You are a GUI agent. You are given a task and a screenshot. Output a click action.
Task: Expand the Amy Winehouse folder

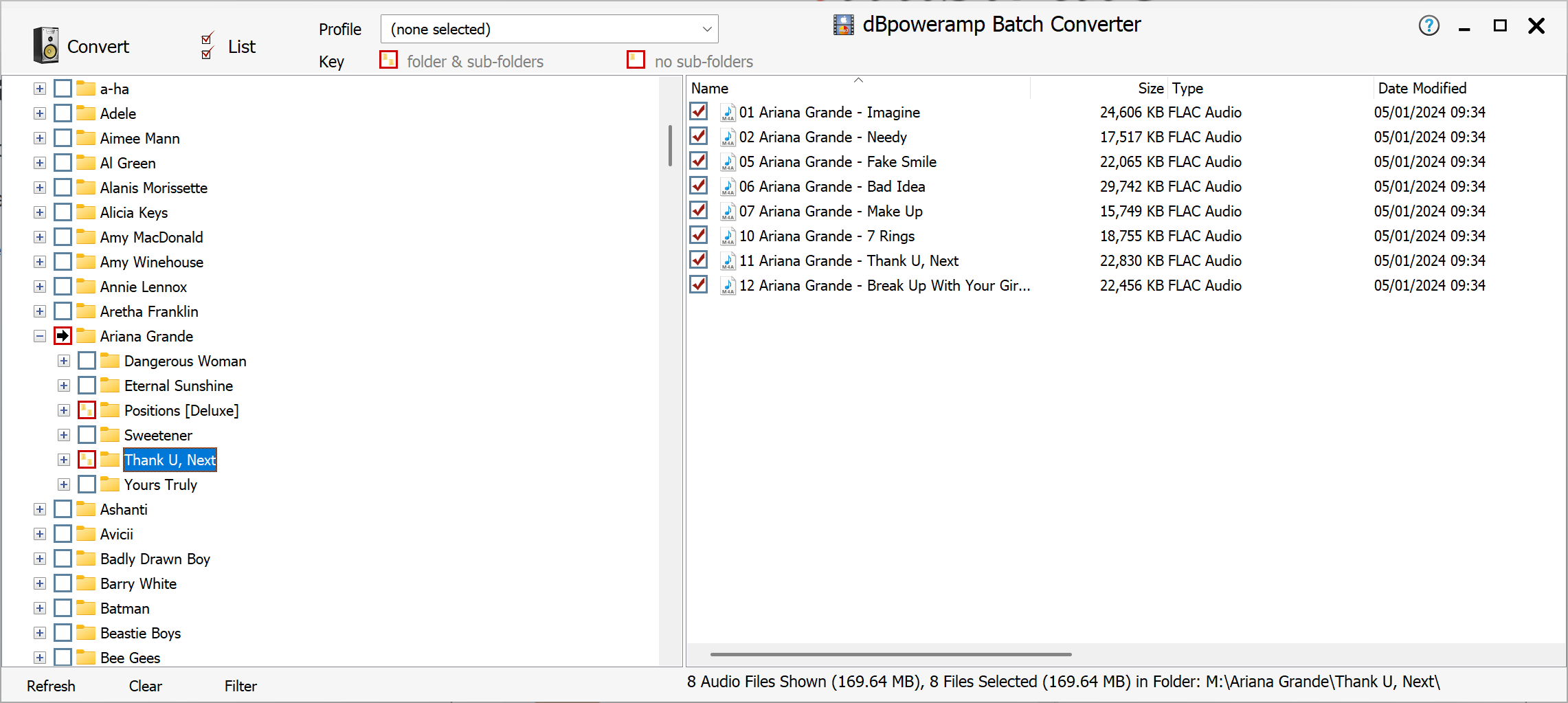coord(40,262)
